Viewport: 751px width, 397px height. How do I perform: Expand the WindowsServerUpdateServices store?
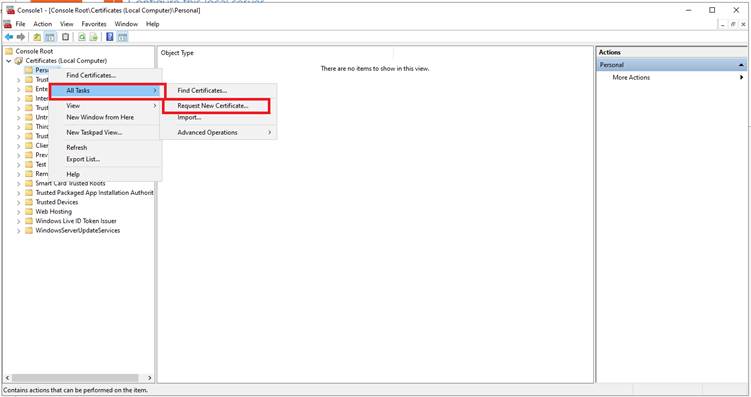coord(19,230)
